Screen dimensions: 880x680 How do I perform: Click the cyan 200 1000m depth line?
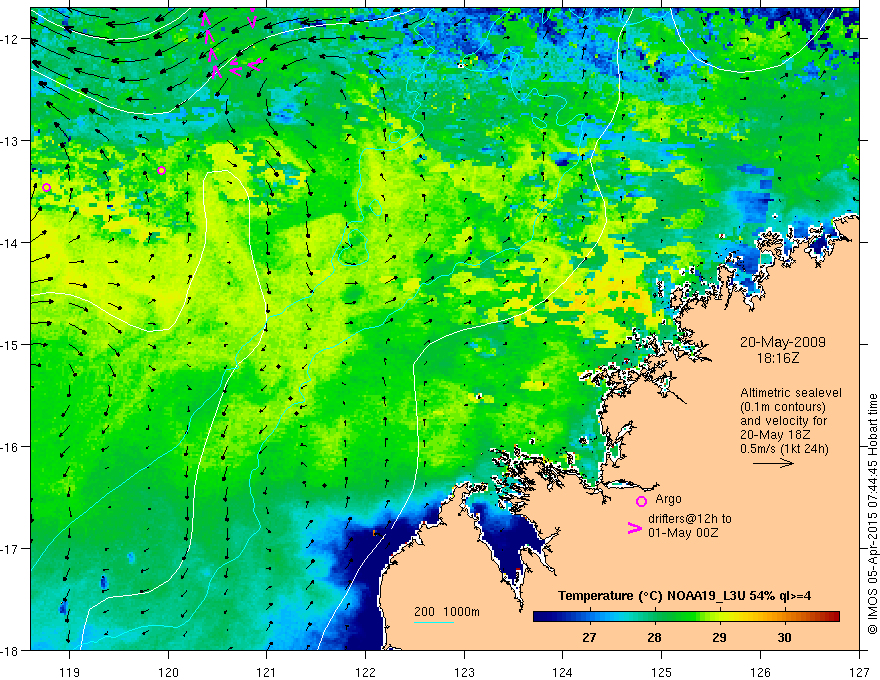coord(434,622)
